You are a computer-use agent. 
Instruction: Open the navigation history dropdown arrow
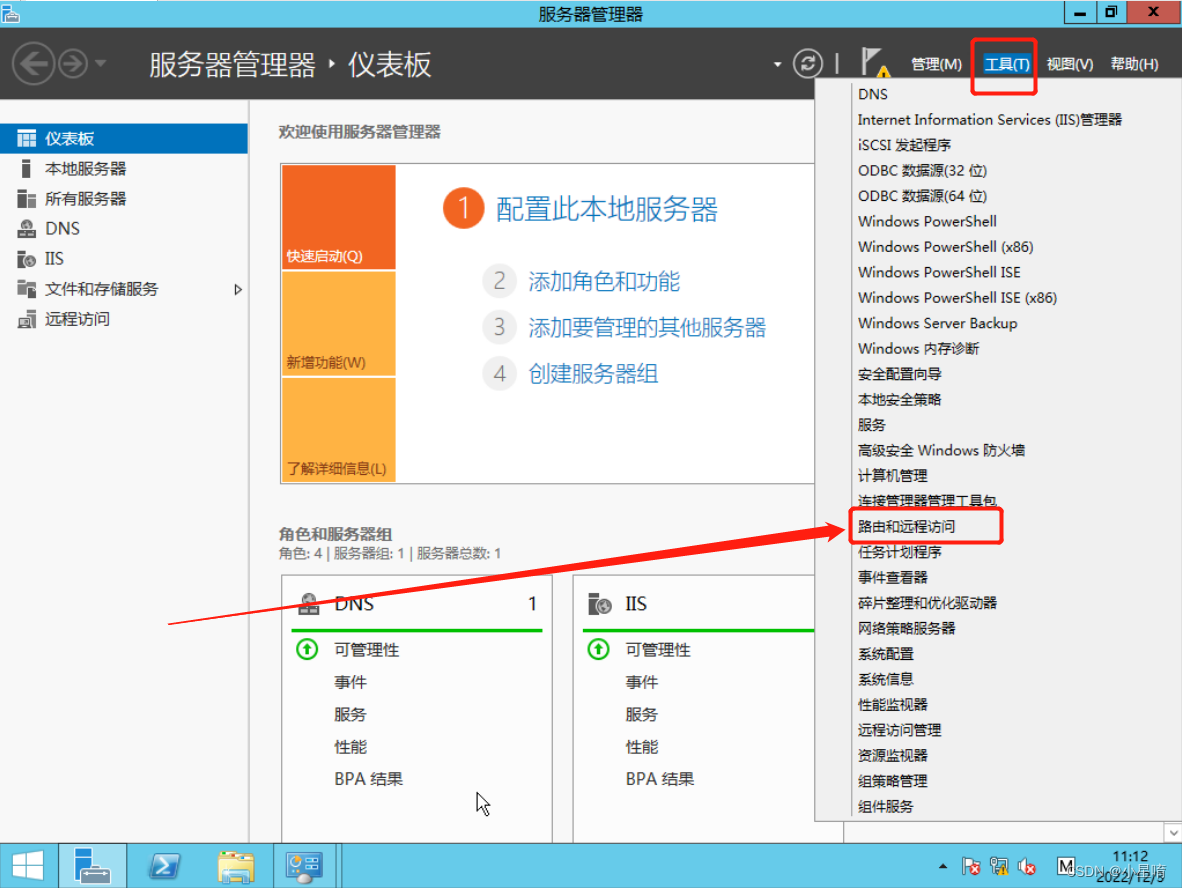(100, 64)
